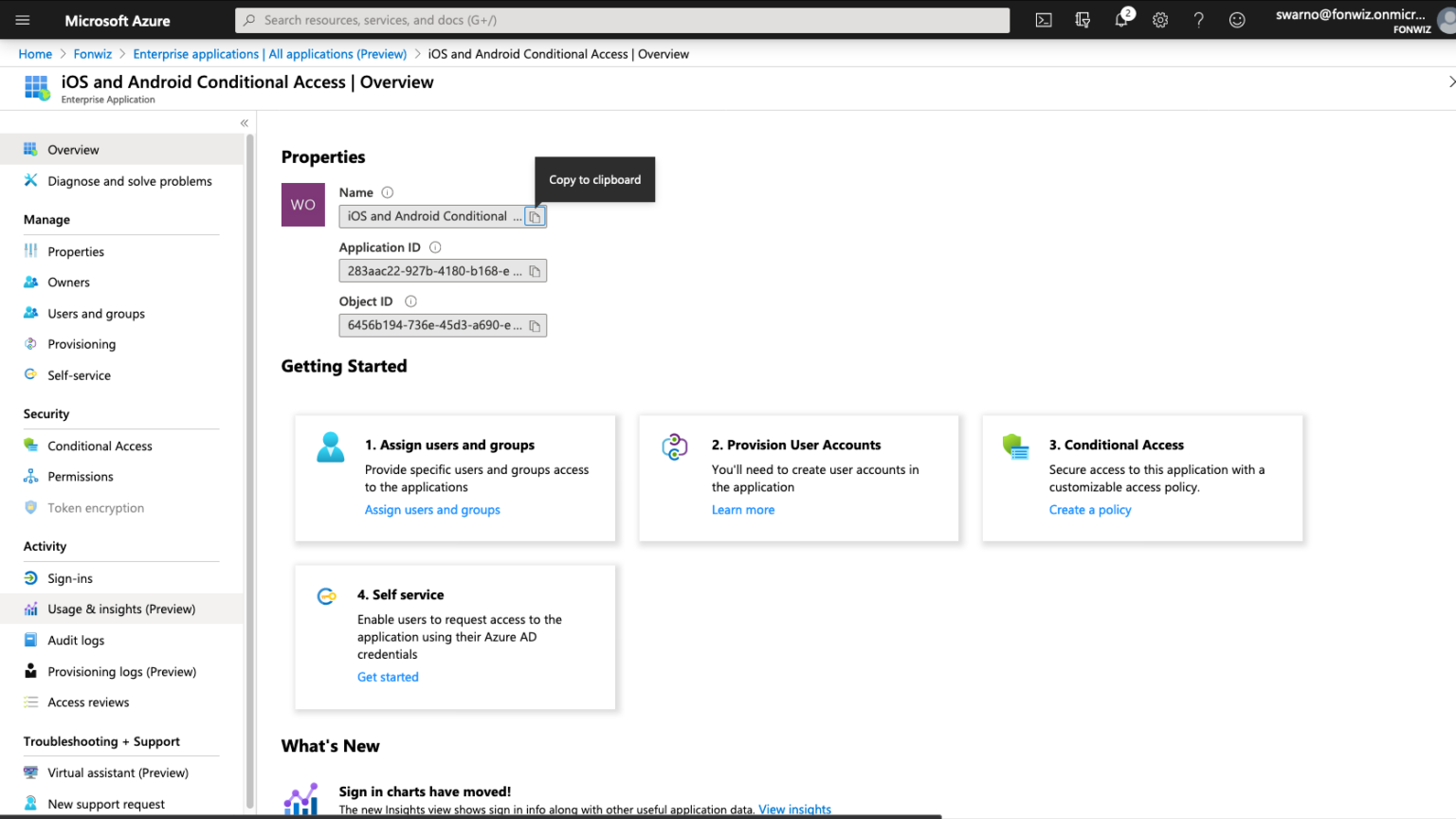Open the directory and subscription filter icon
The height and width of the screenshot is (819, 1456).
pyautogui.click(x=1083, y=20)
